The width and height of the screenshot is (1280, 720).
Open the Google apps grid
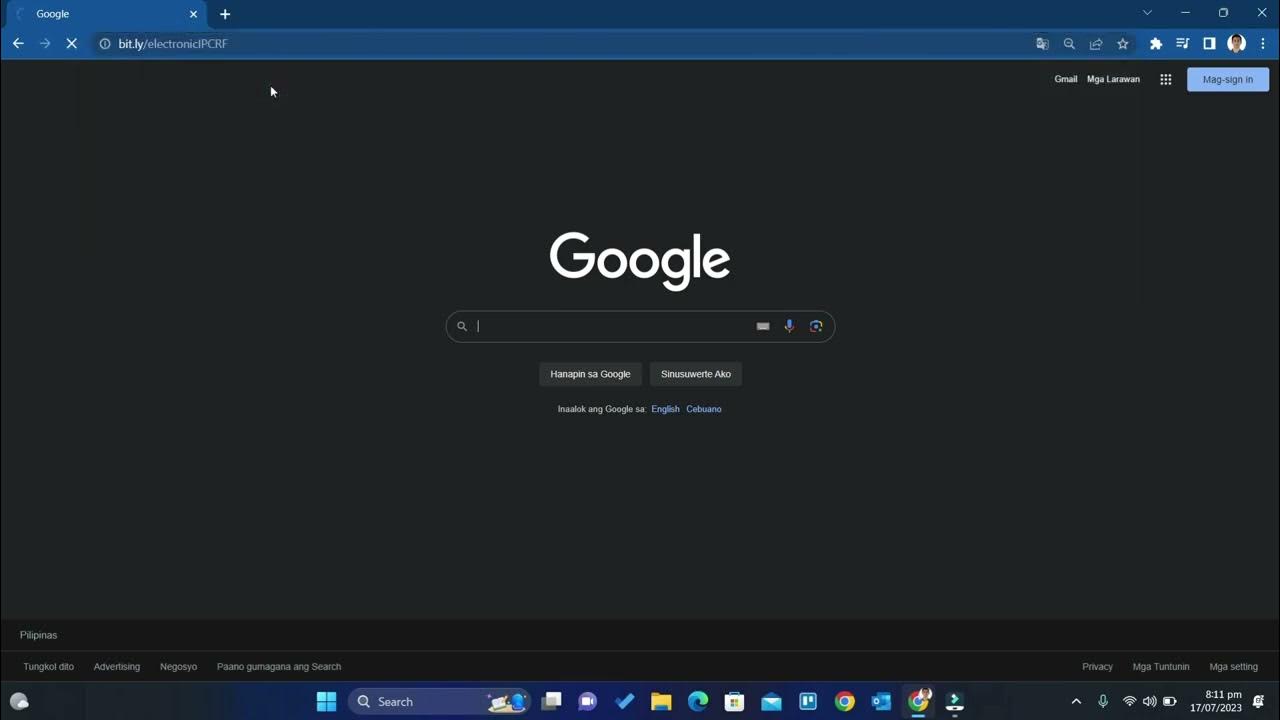tap(1166, 79)
